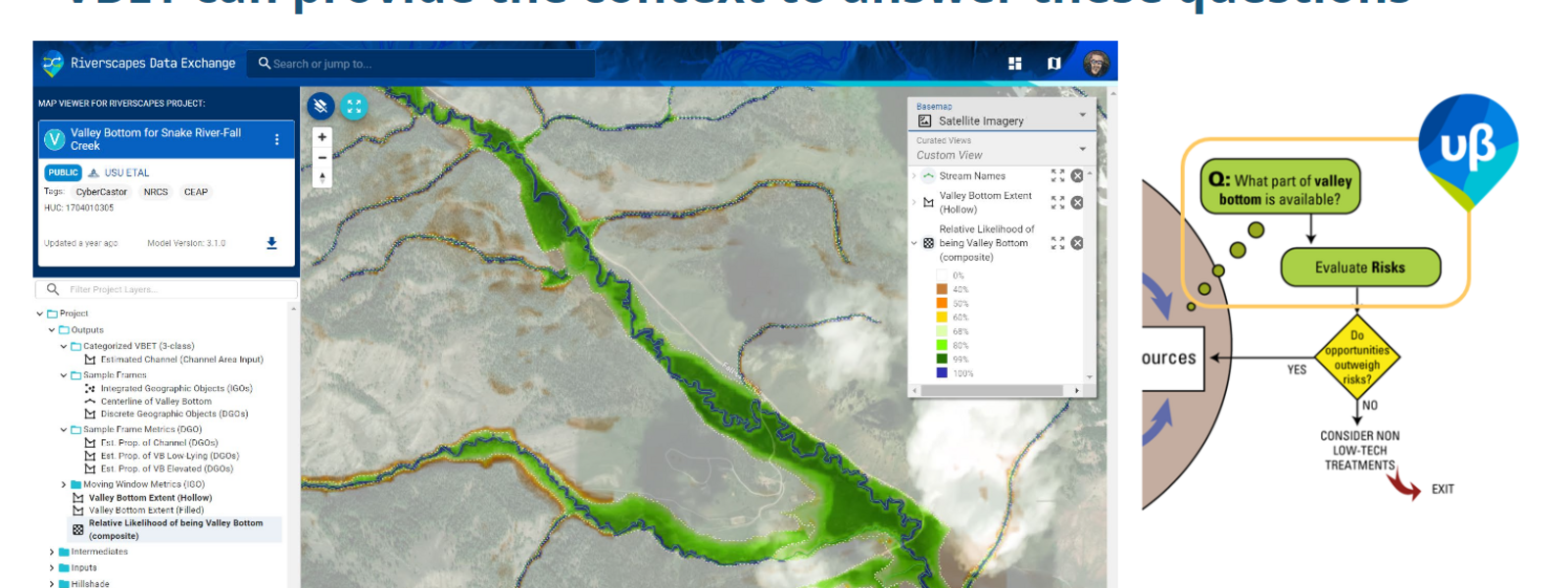Open the user profile avatar
This screenshot has width=1568, height=588.
1096,64
